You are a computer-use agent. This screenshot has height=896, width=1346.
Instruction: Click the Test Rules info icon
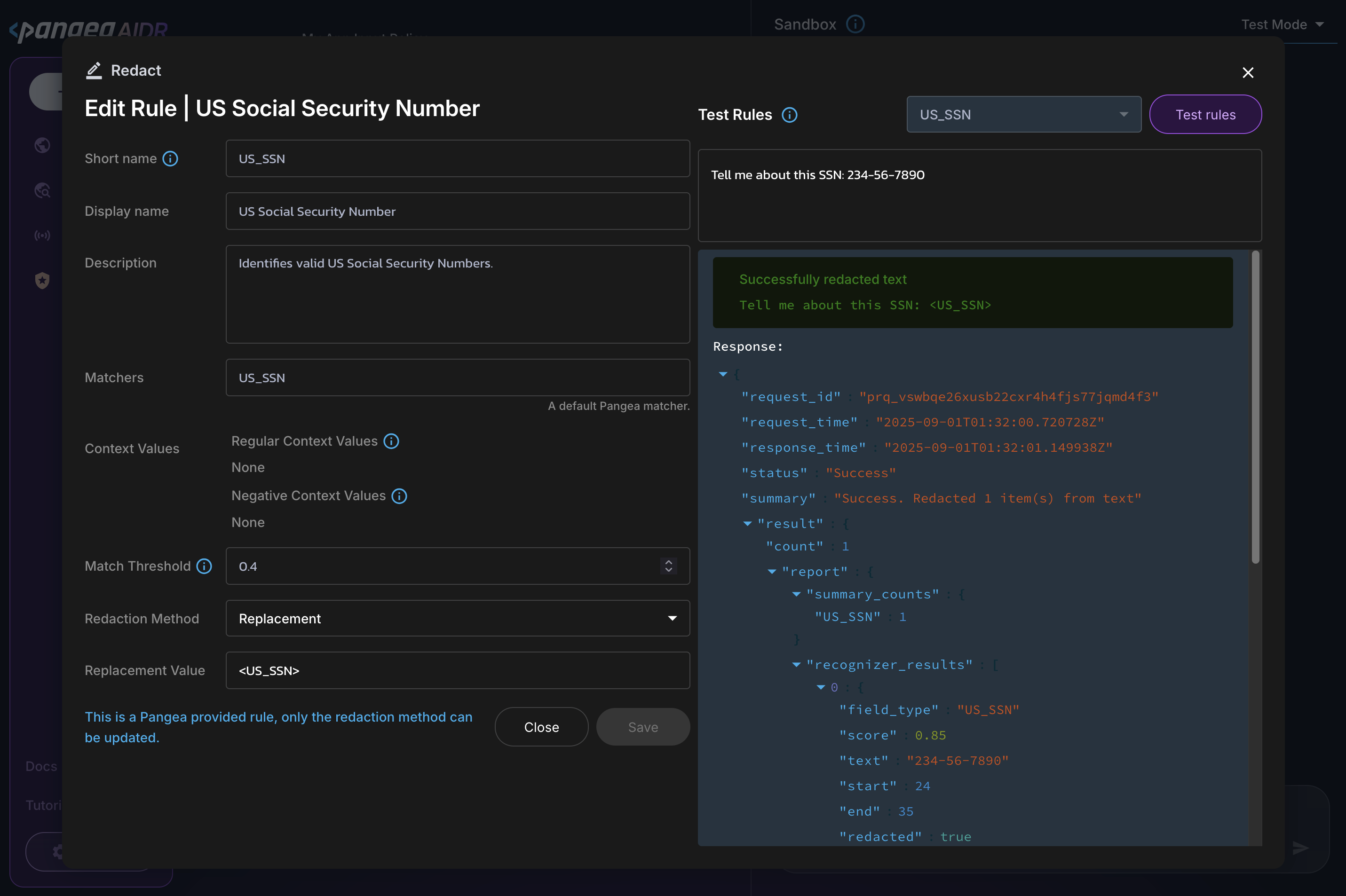[x=789, y=115]
